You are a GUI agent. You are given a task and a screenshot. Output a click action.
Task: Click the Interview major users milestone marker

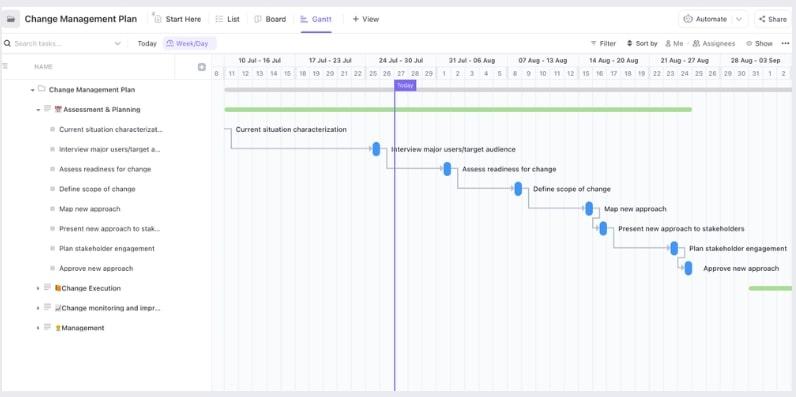tap(376, 149)
